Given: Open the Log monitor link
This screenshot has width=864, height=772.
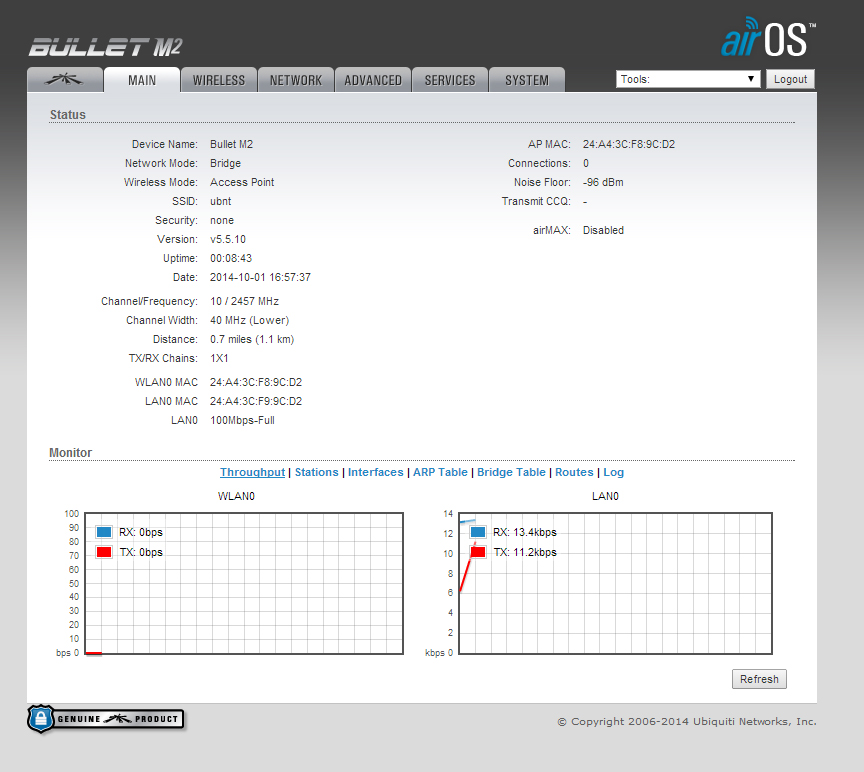Looking at the screenshot, I should (x=613, y=472).
